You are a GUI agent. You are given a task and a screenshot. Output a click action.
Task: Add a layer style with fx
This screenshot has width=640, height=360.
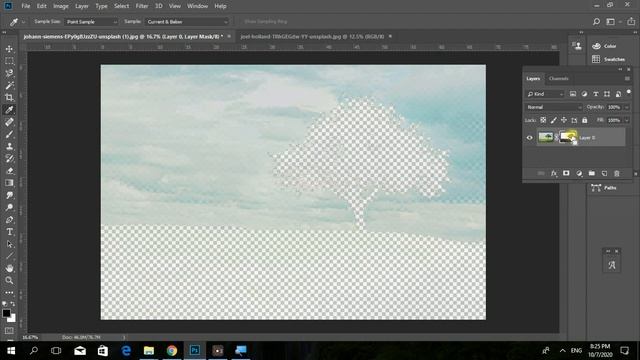(x=554, y=173)
